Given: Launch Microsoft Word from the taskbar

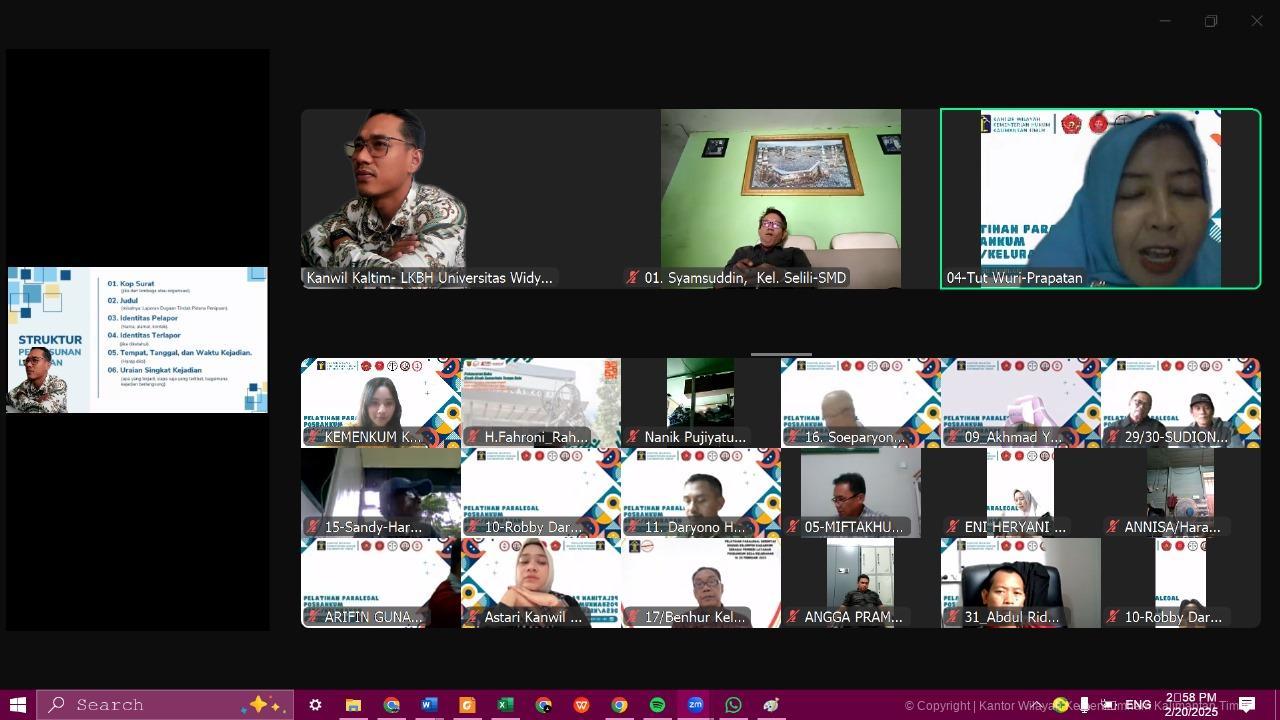Looking at the screenshot, I should (x=429, y=705).
